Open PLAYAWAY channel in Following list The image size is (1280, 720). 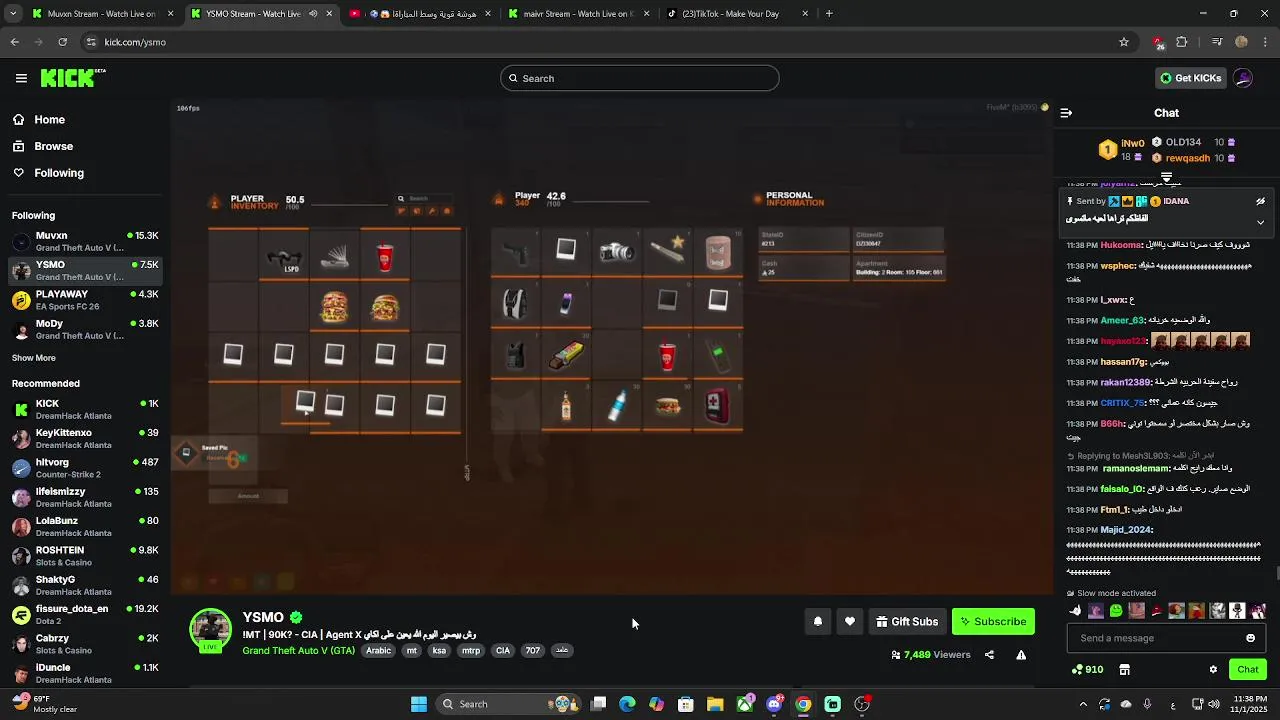tap(85, 300)
